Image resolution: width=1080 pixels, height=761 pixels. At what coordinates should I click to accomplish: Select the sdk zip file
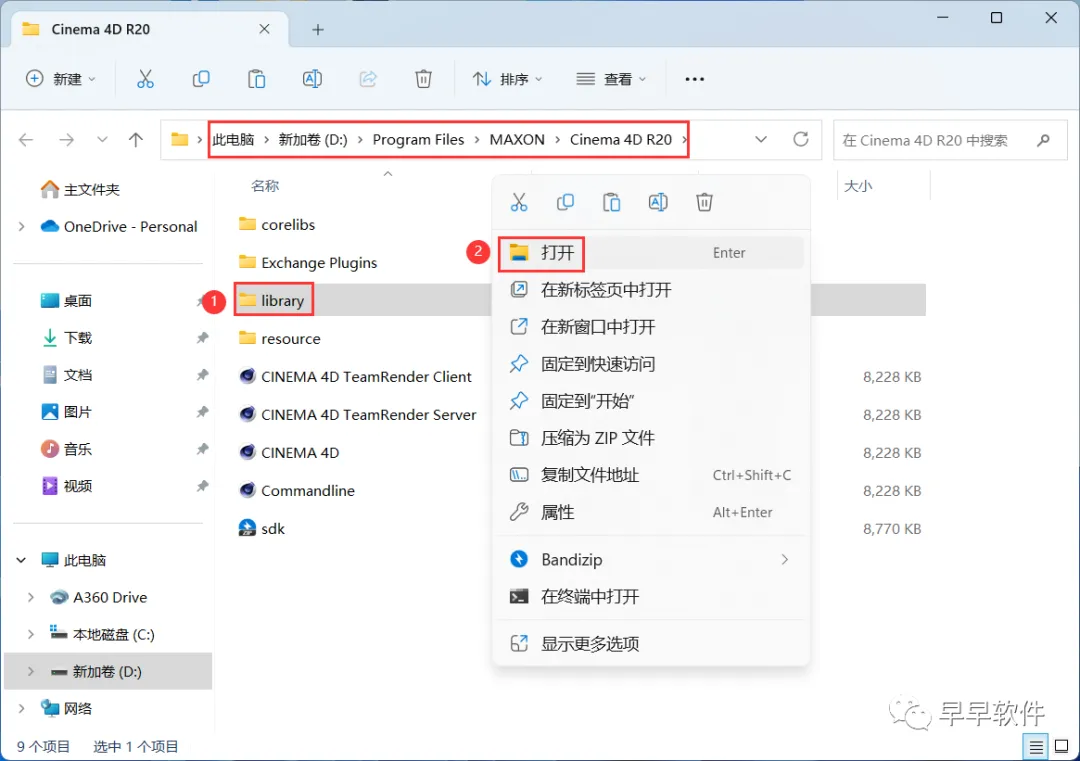point(262,528)
